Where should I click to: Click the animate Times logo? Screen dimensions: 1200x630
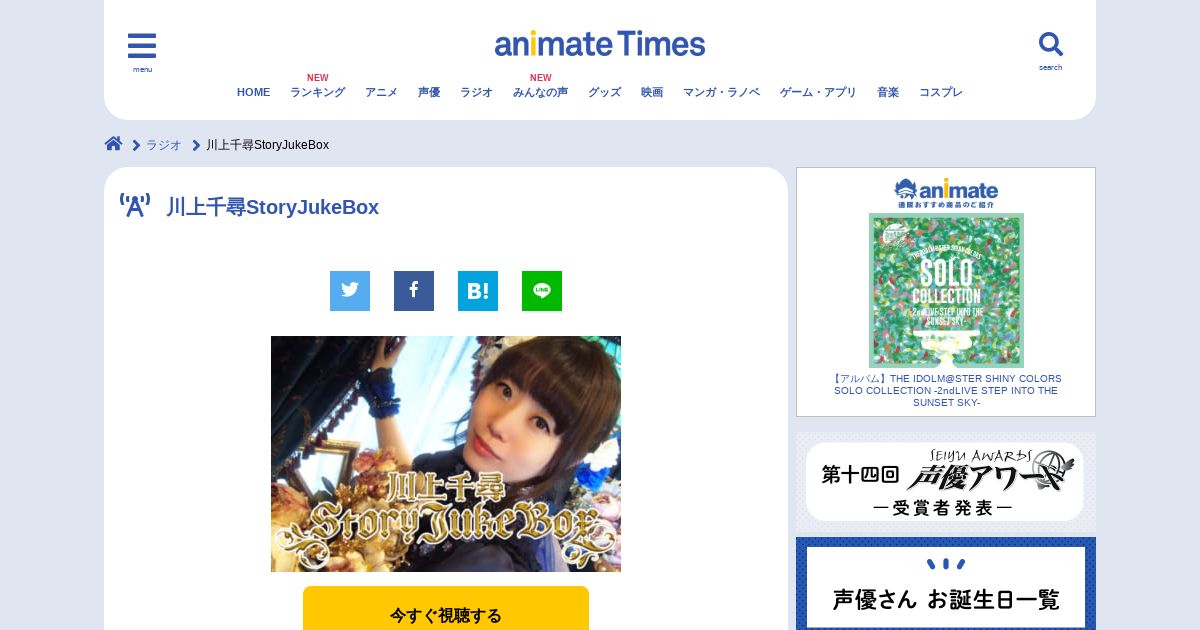coord(600,44)
